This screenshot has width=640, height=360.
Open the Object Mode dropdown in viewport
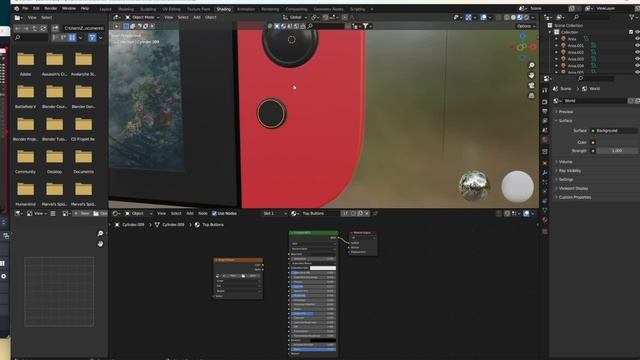click(x=142, y=18)
